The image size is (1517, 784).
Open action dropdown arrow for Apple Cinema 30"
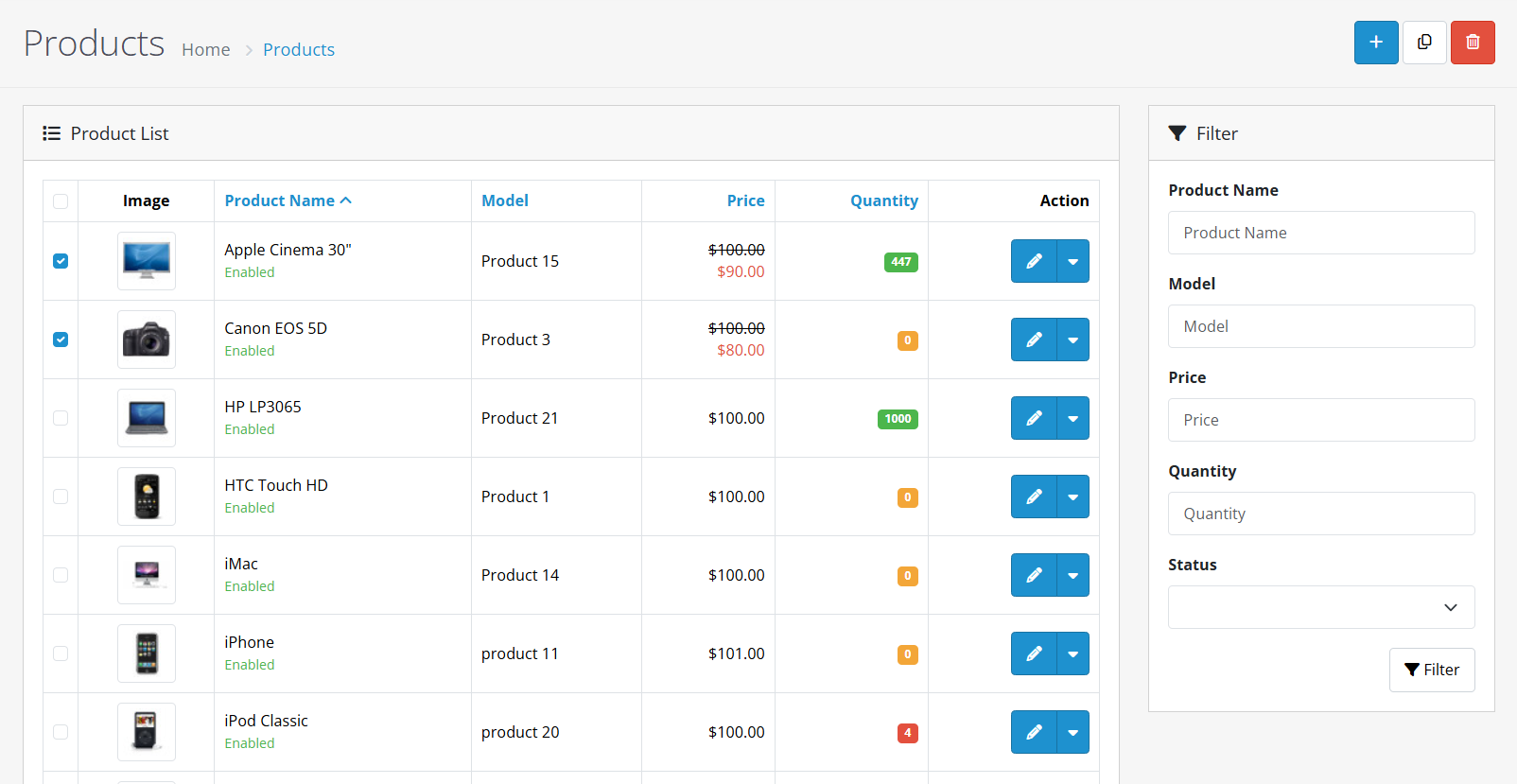click(1073, 261)
